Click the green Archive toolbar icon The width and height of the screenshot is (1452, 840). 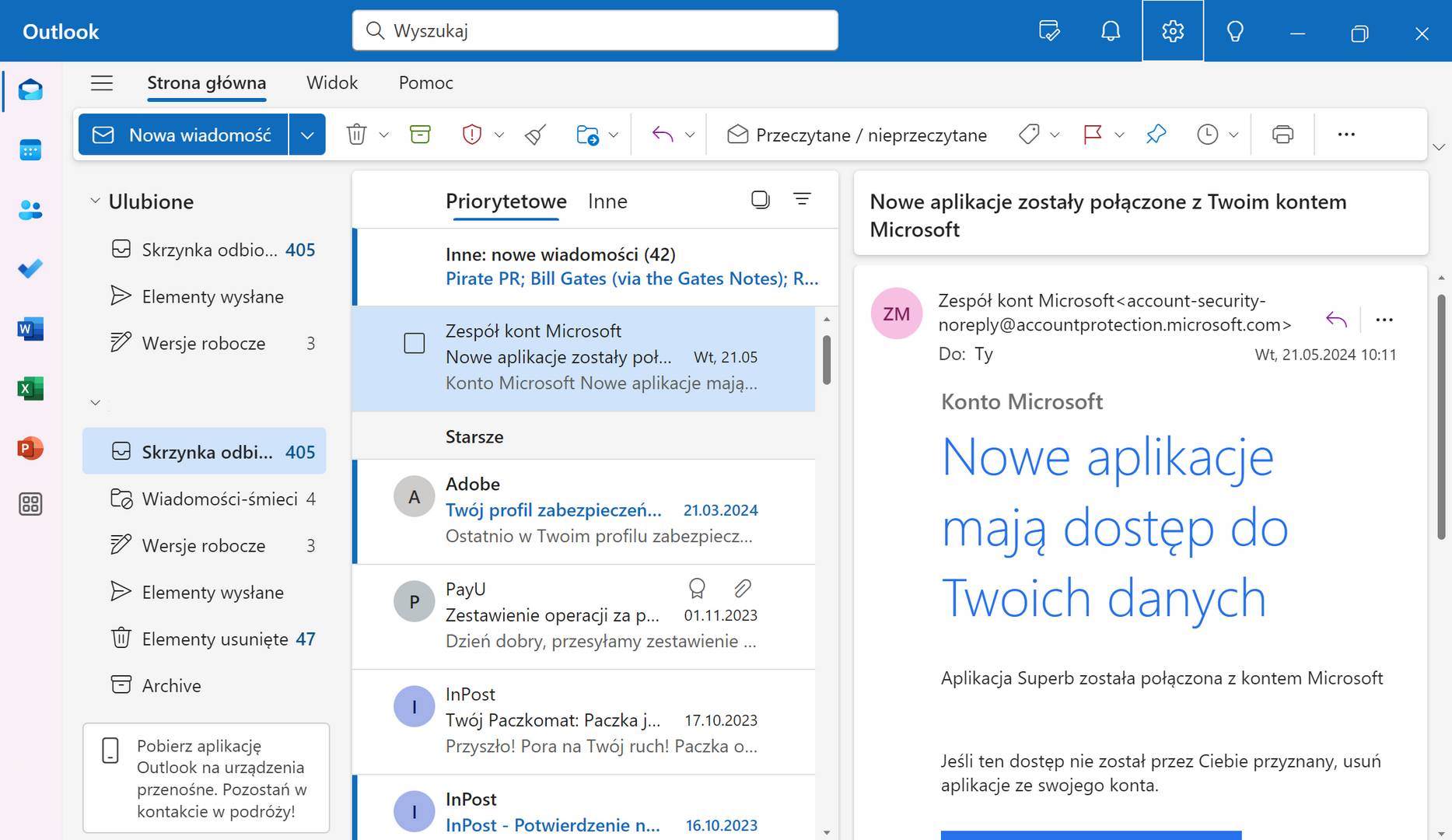[x=420, y=135]
